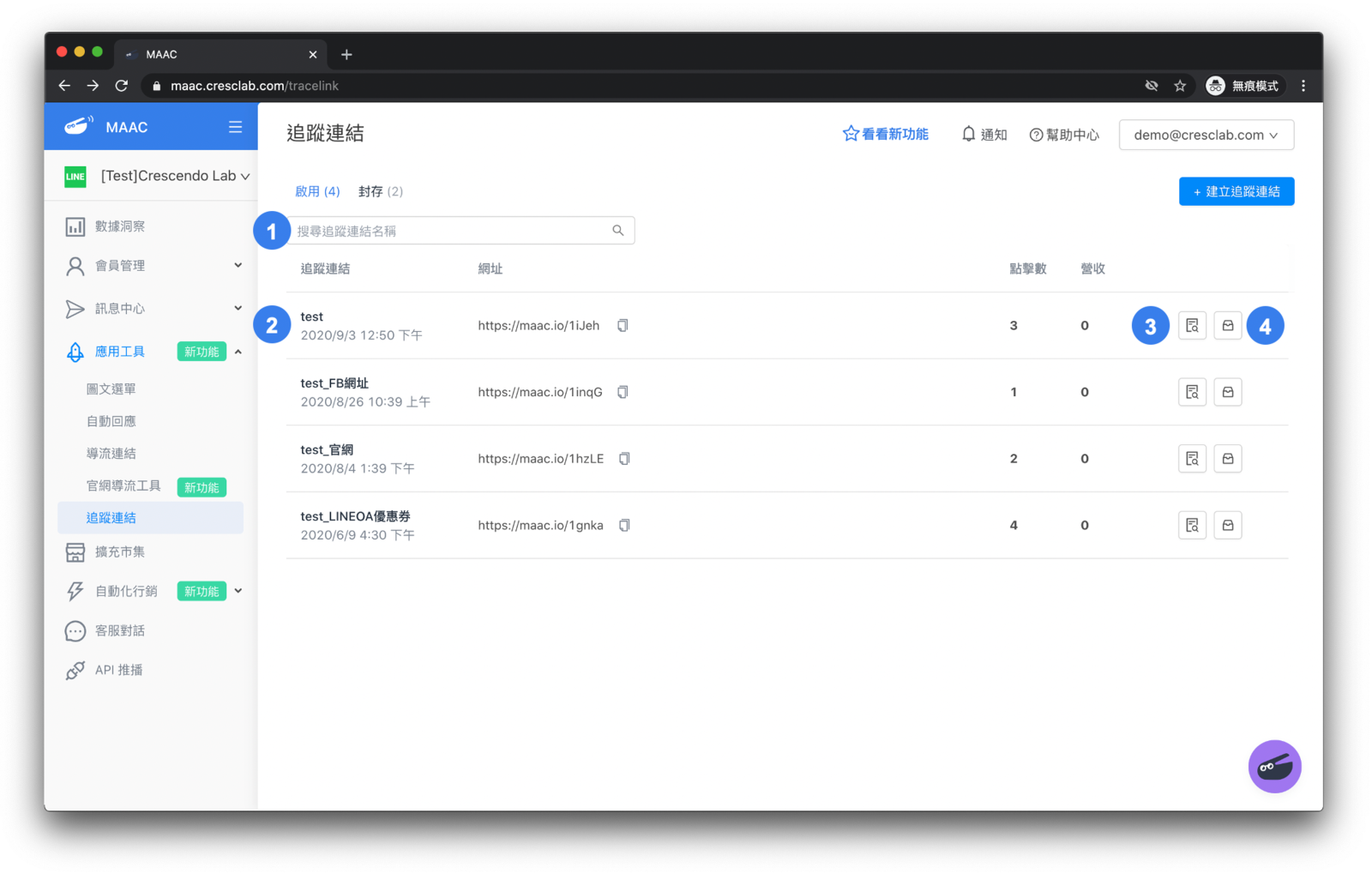View report for test_FB網址 row
This screenshot has width=1372, height=874.
pos(1192,392)
